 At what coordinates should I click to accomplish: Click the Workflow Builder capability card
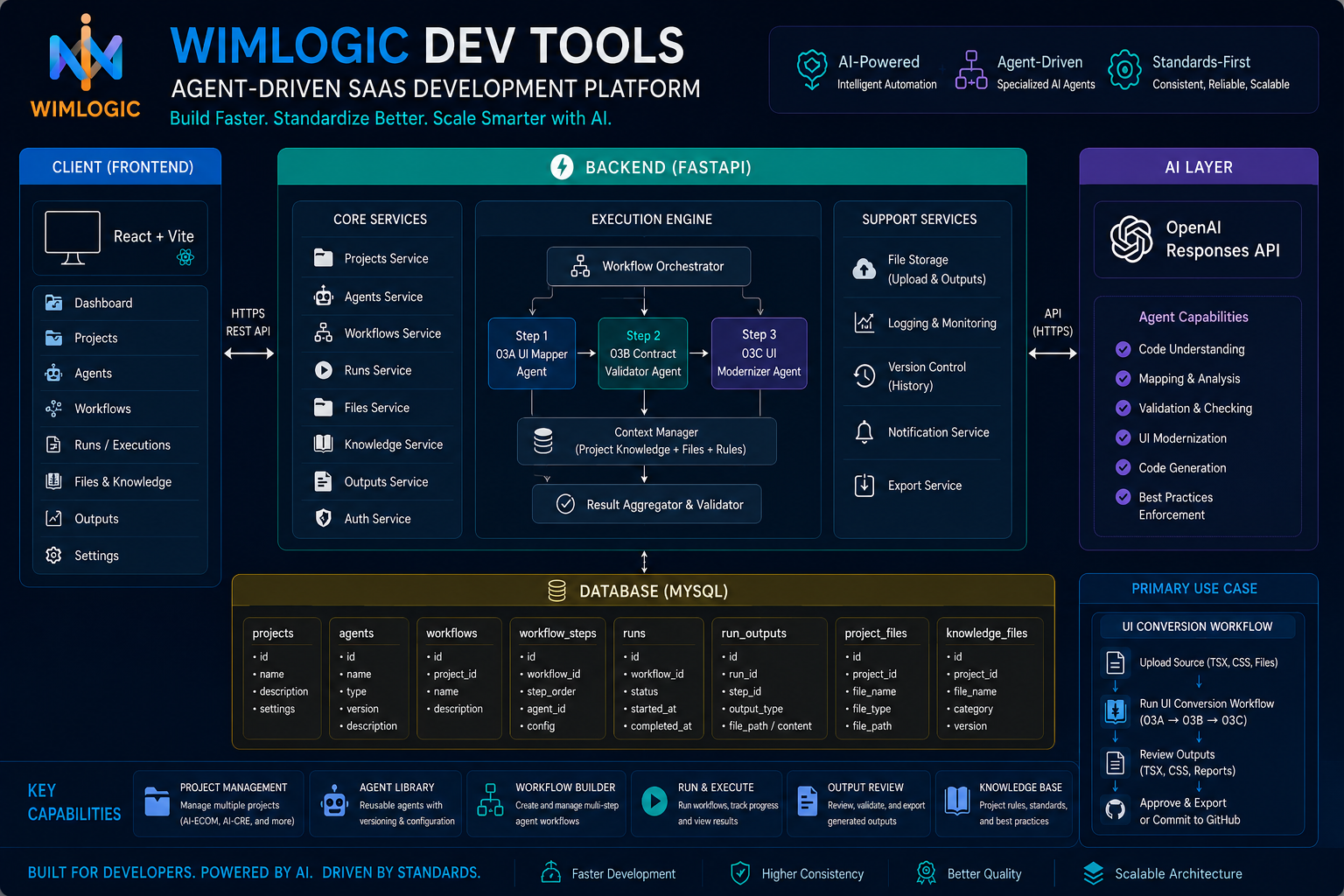(546, 803)
